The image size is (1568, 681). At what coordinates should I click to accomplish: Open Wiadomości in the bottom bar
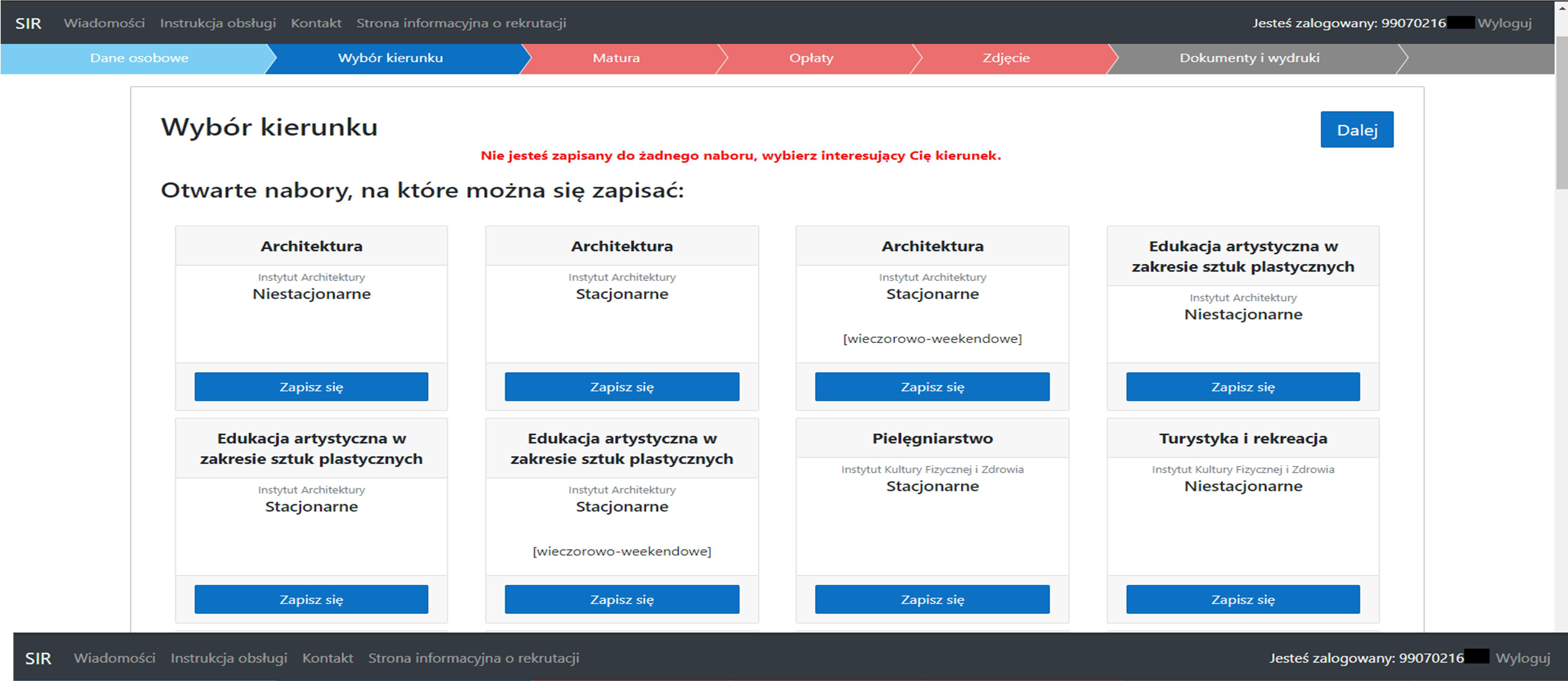pyautogui.click(x=115, y=659)
